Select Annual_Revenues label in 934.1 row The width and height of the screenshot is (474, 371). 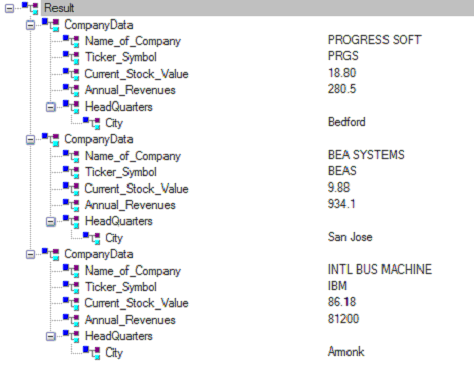130,205
